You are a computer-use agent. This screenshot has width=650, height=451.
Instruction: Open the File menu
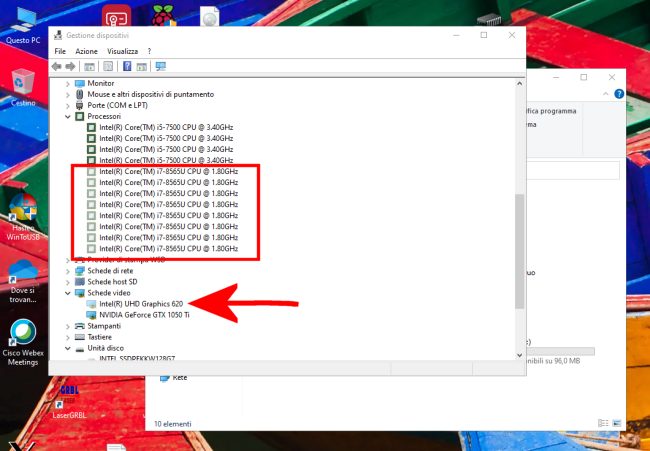60,51
